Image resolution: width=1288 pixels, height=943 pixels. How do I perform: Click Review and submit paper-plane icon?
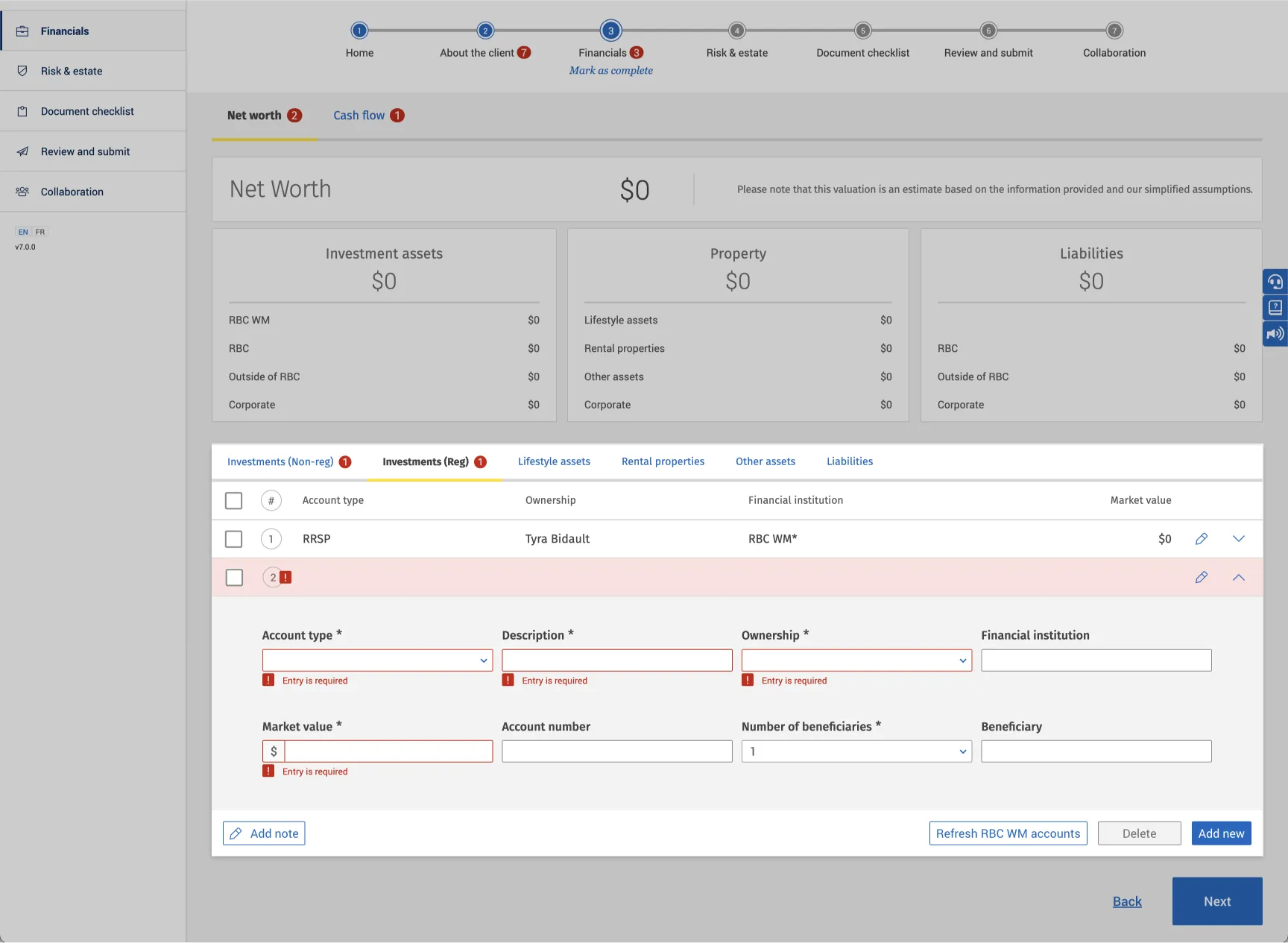point(22,151)
